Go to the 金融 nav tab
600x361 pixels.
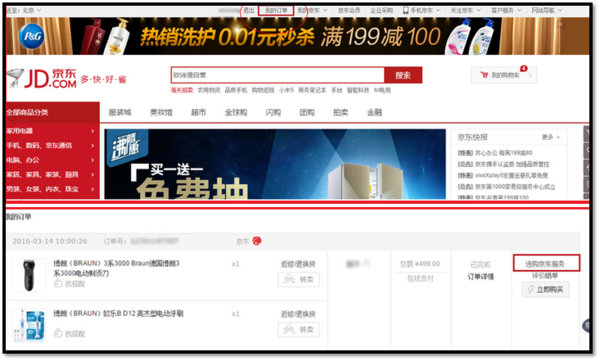pyautogui.click(x=375, y=113)
